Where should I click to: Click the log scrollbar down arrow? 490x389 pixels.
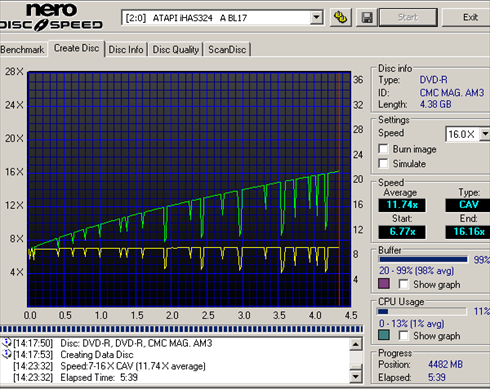(356, 377)
